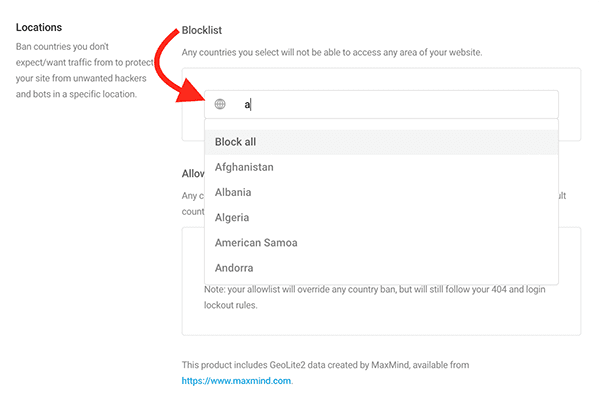The width and height of the screenshot is (600, 407).
Task: Click the Locations section heading
Action: click(x=39, y=28)
